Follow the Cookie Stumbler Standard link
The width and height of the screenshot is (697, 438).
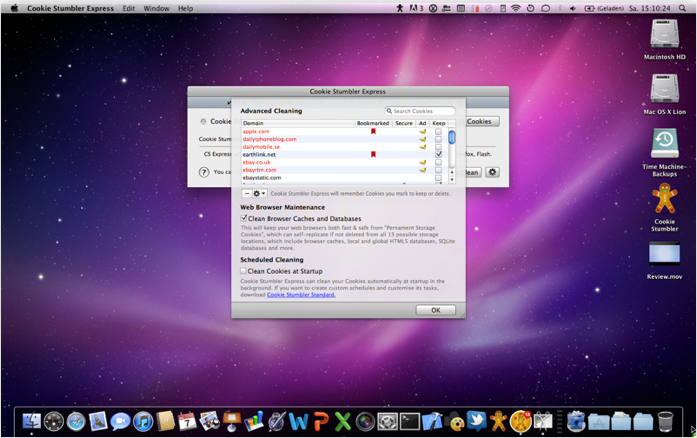301,294
